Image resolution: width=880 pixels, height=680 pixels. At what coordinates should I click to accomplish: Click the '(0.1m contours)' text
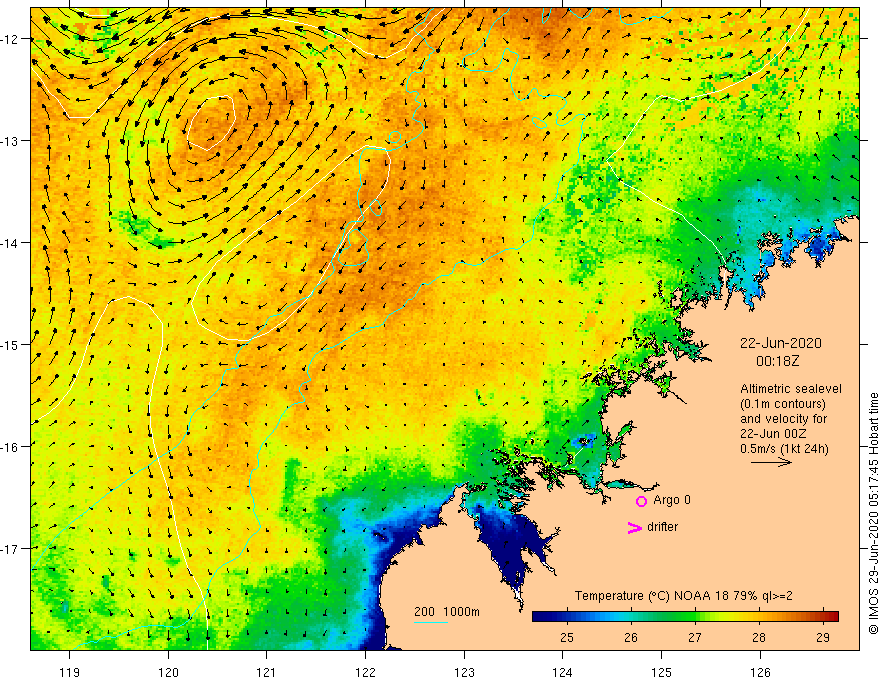coord(783,404)
